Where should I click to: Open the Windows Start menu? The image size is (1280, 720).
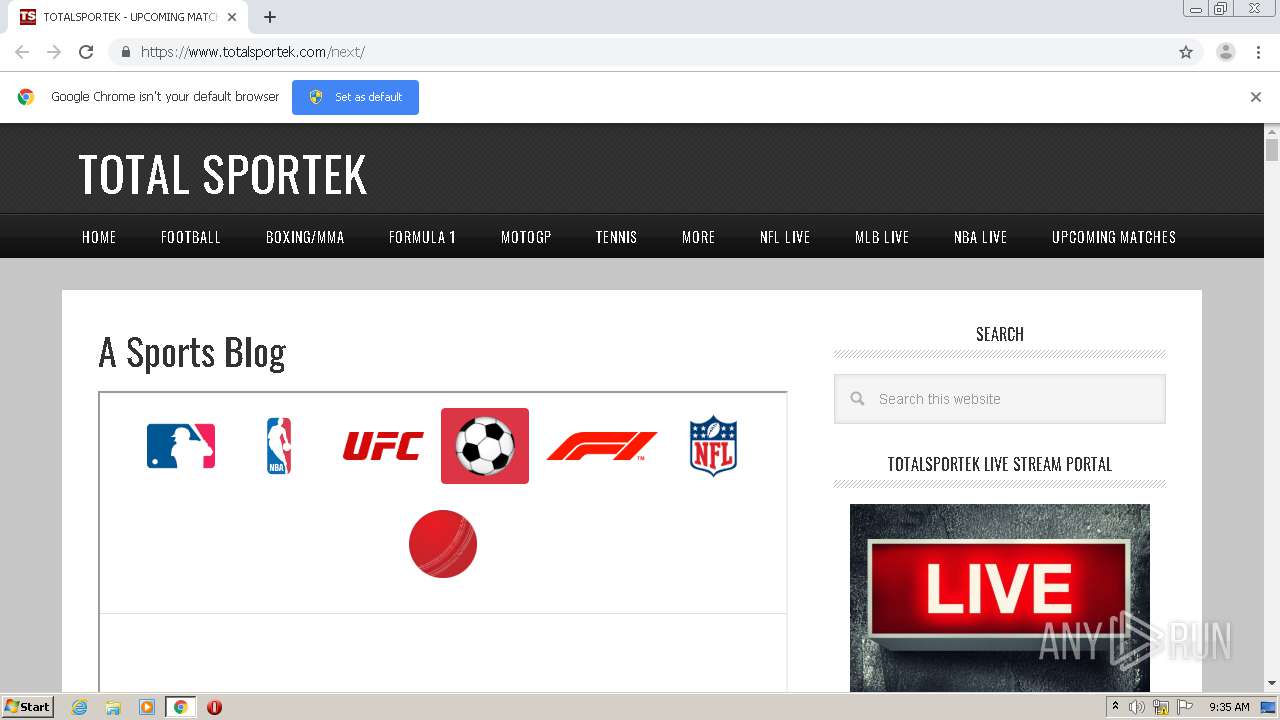[28, 707]
